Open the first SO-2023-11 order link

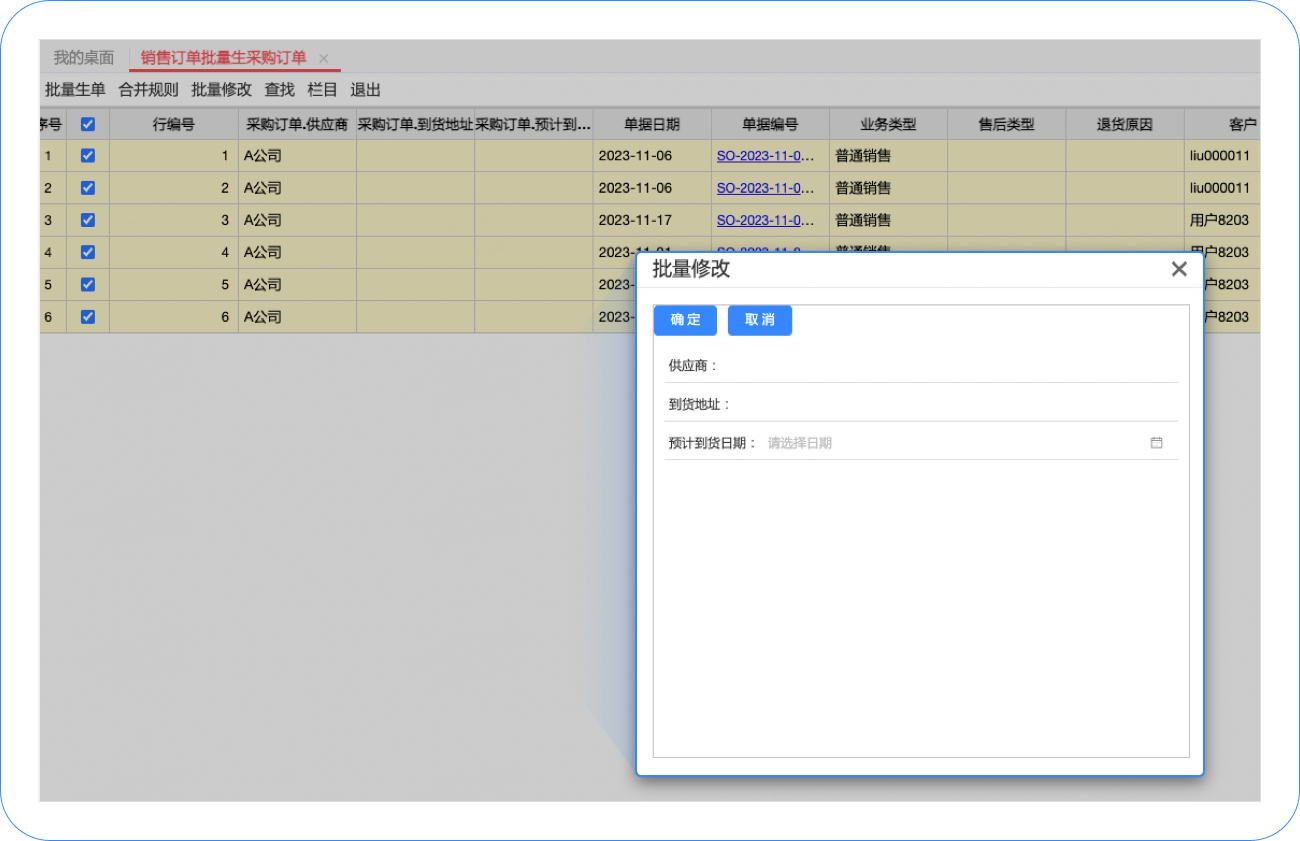(x=766, y=156)
